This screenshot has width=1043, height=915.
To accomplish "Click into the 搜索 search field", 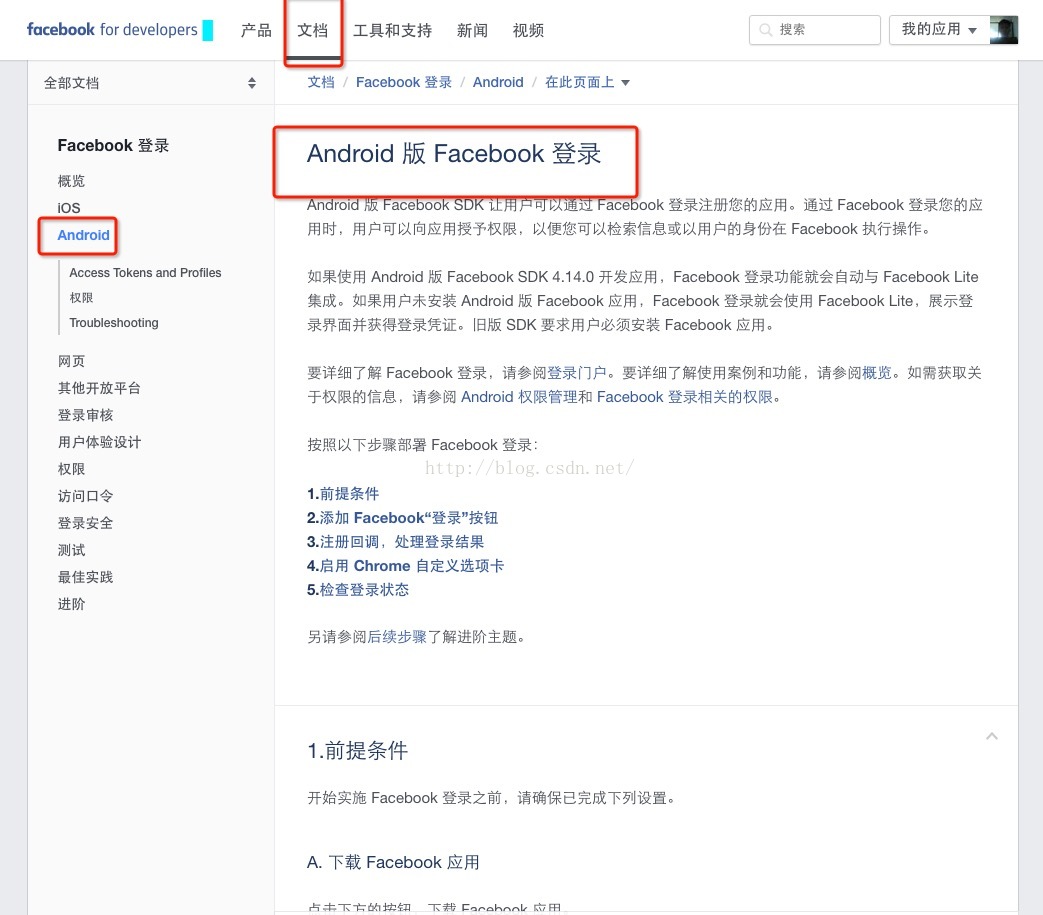I will pos(815,30).
